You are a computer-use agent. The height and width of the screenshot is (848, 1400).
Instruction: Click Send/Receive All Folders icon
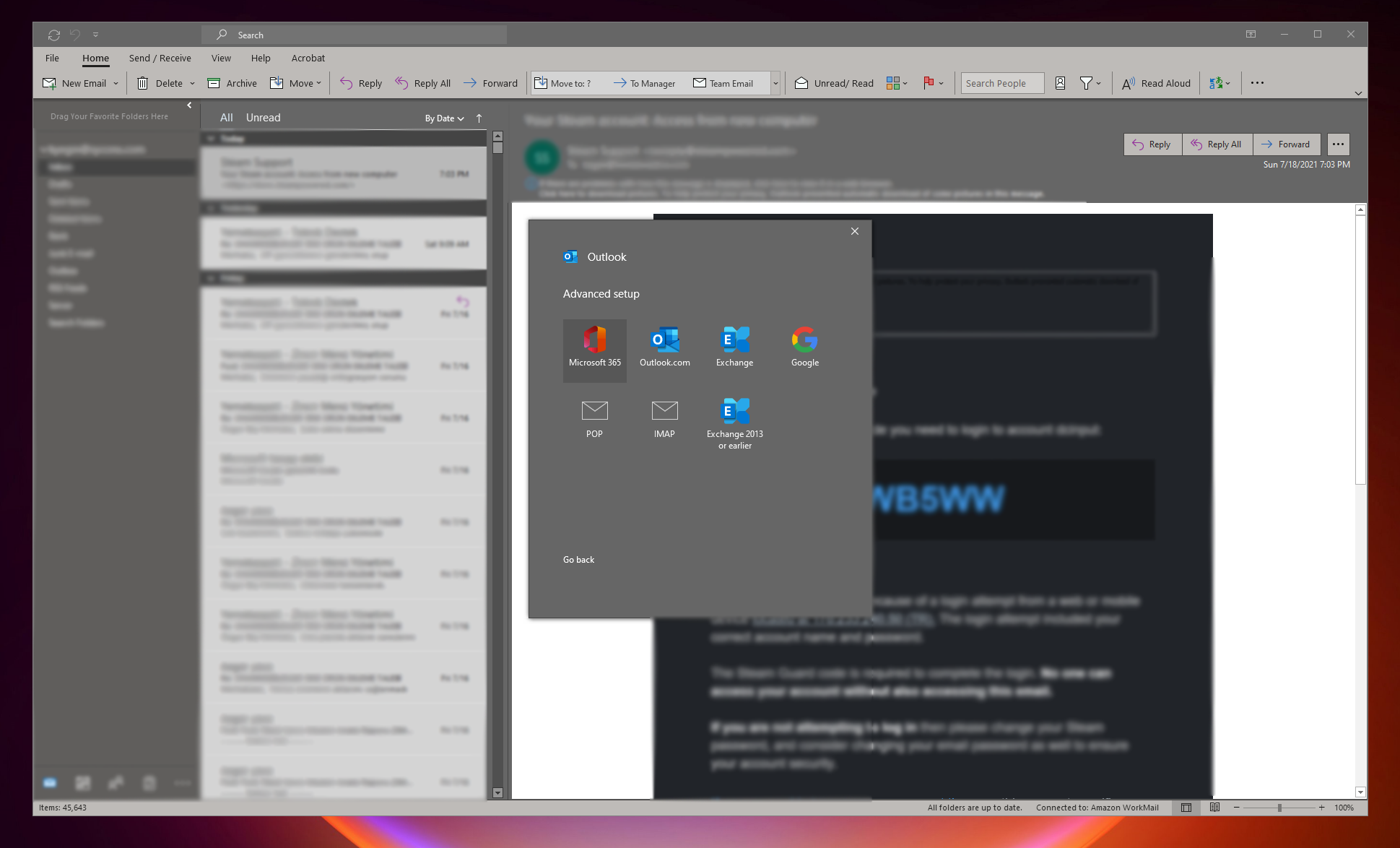tap(53, 35)
